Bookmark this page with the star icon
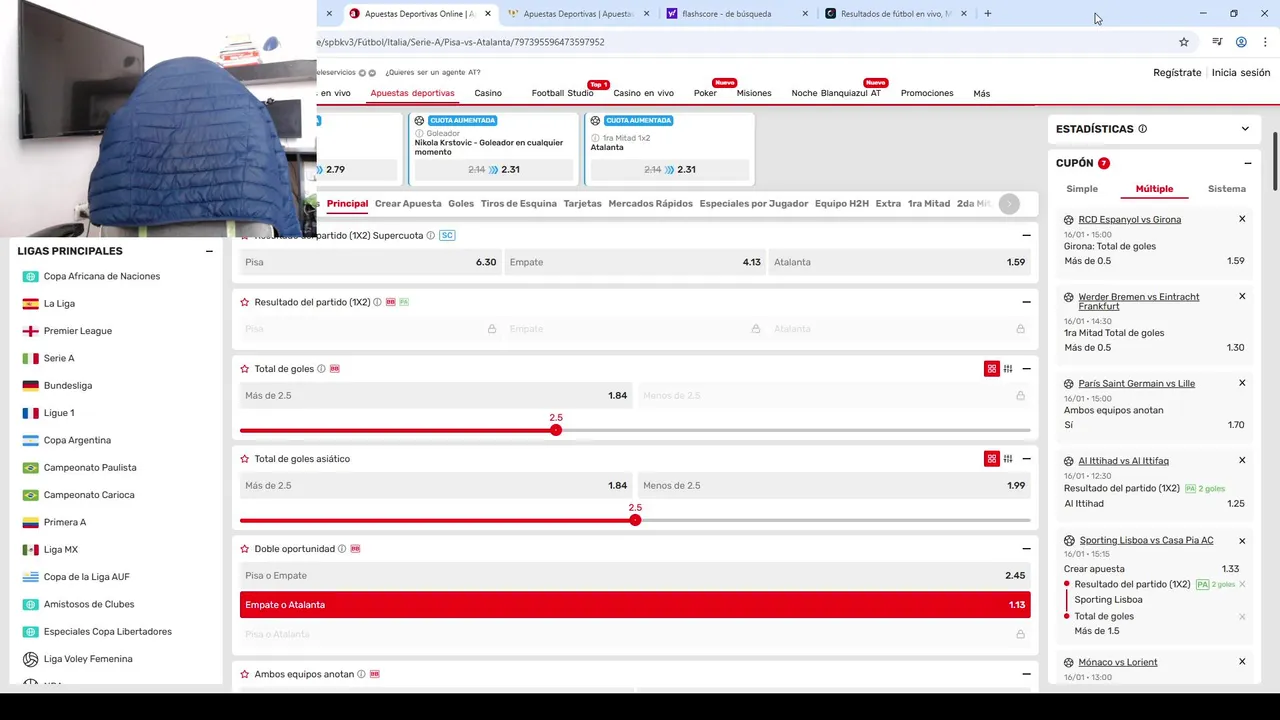The image size is (1280, 720). (1184, 42)
